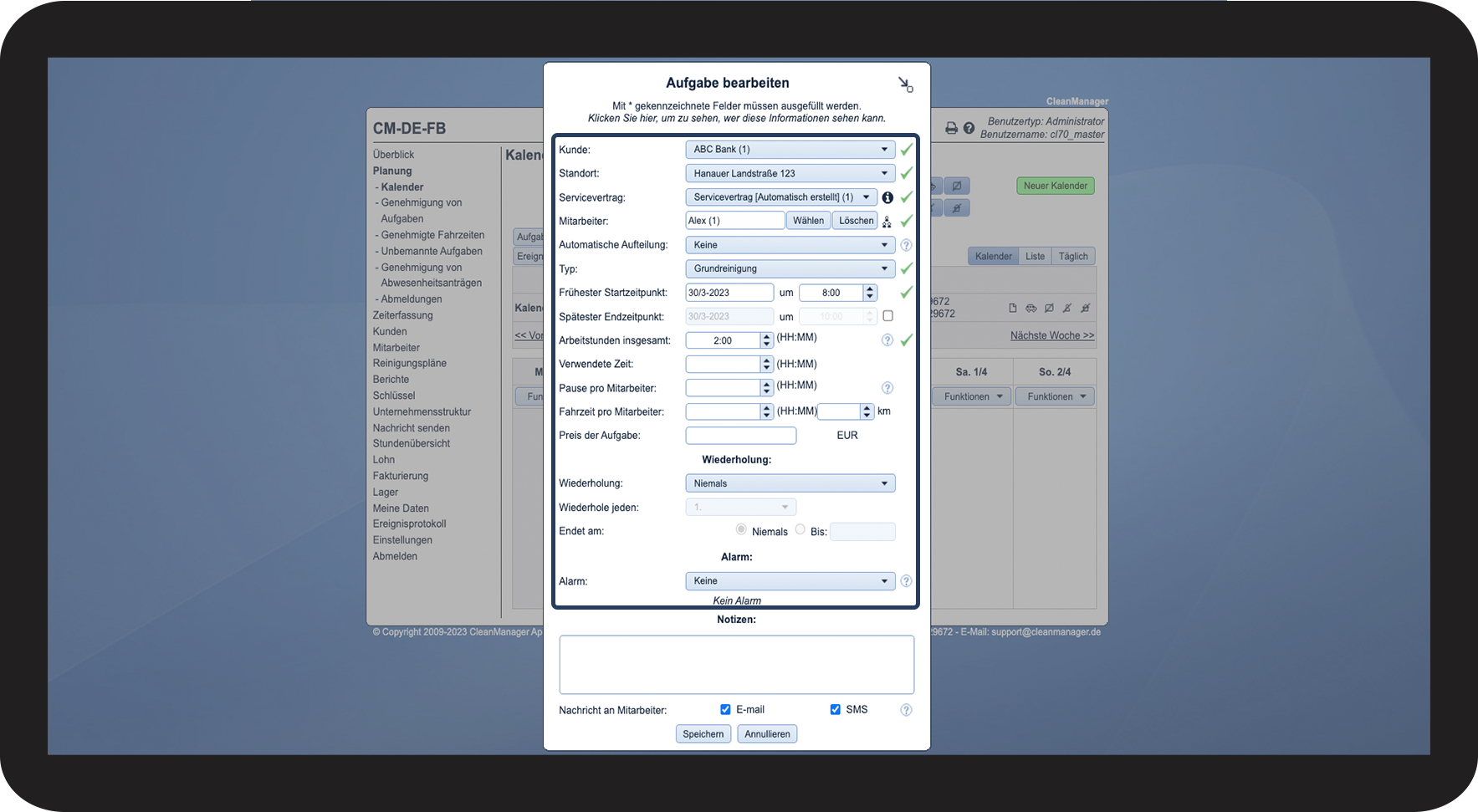Click the collapse arrow icon in dialog header
The image size is (1478, 812).
pos(906,84)
